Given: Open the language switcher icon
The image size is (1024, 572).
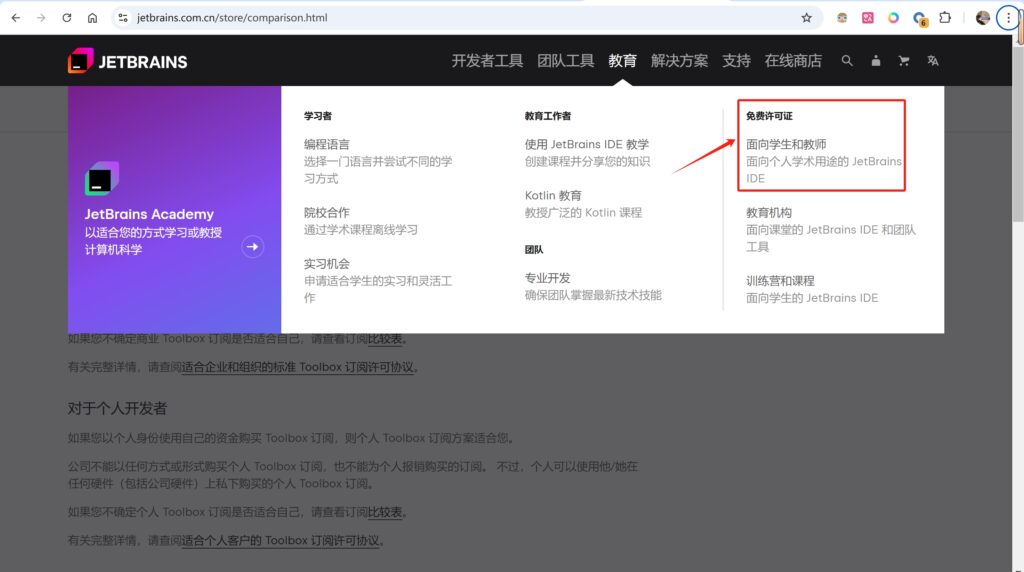Looking at the screenshot, I should (933, 61).
